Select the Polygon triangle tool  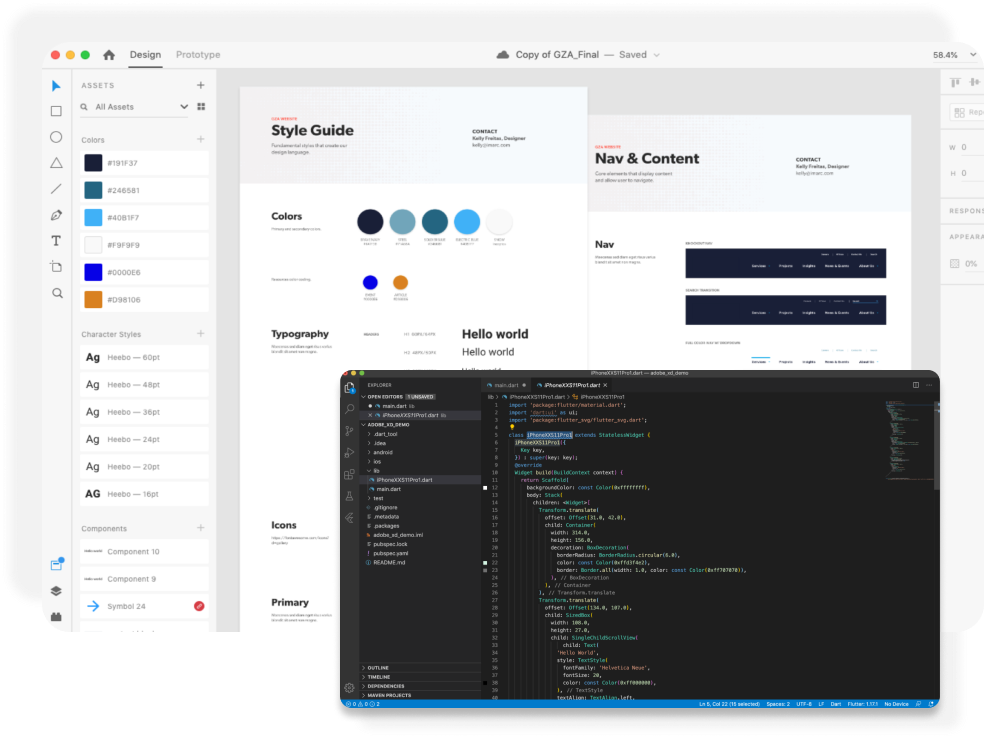click(x=57, y=163)
